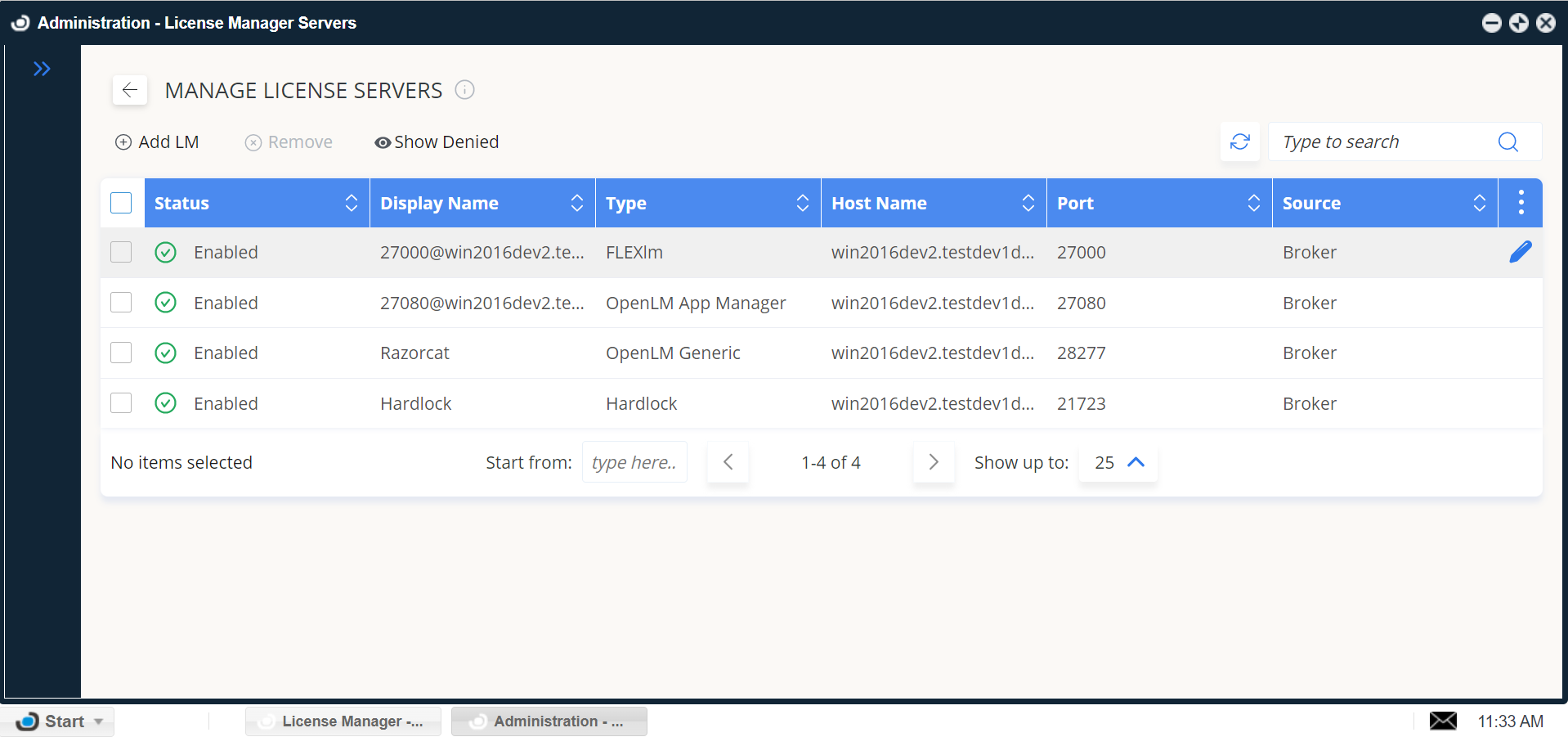Image resolution: width=1568 pixels, height=737 pixels.
Task: Switch to License Manager taskbar tab
Action: point(343,721)
